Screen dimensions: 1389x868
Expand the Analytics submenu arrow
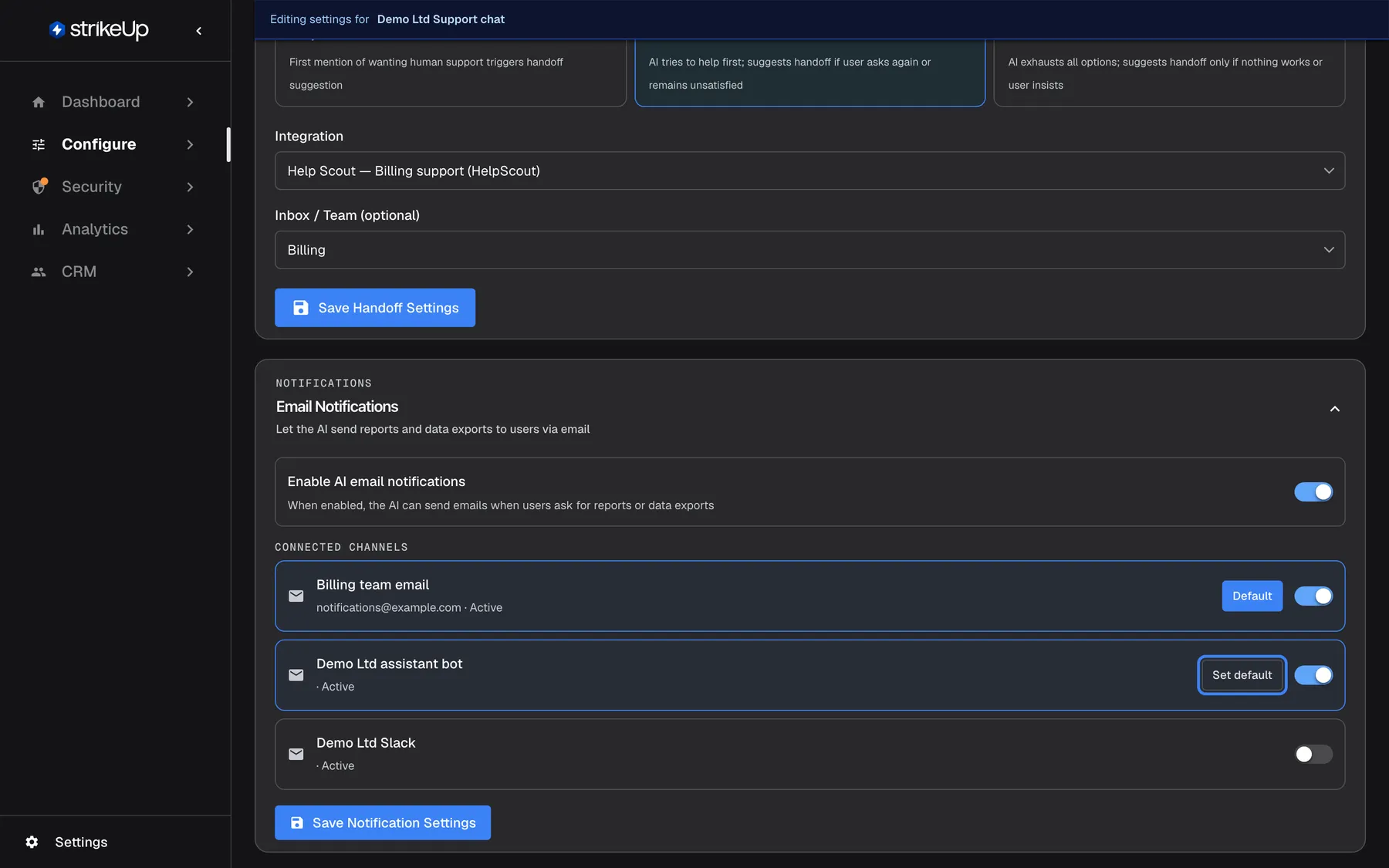[190, 229]
